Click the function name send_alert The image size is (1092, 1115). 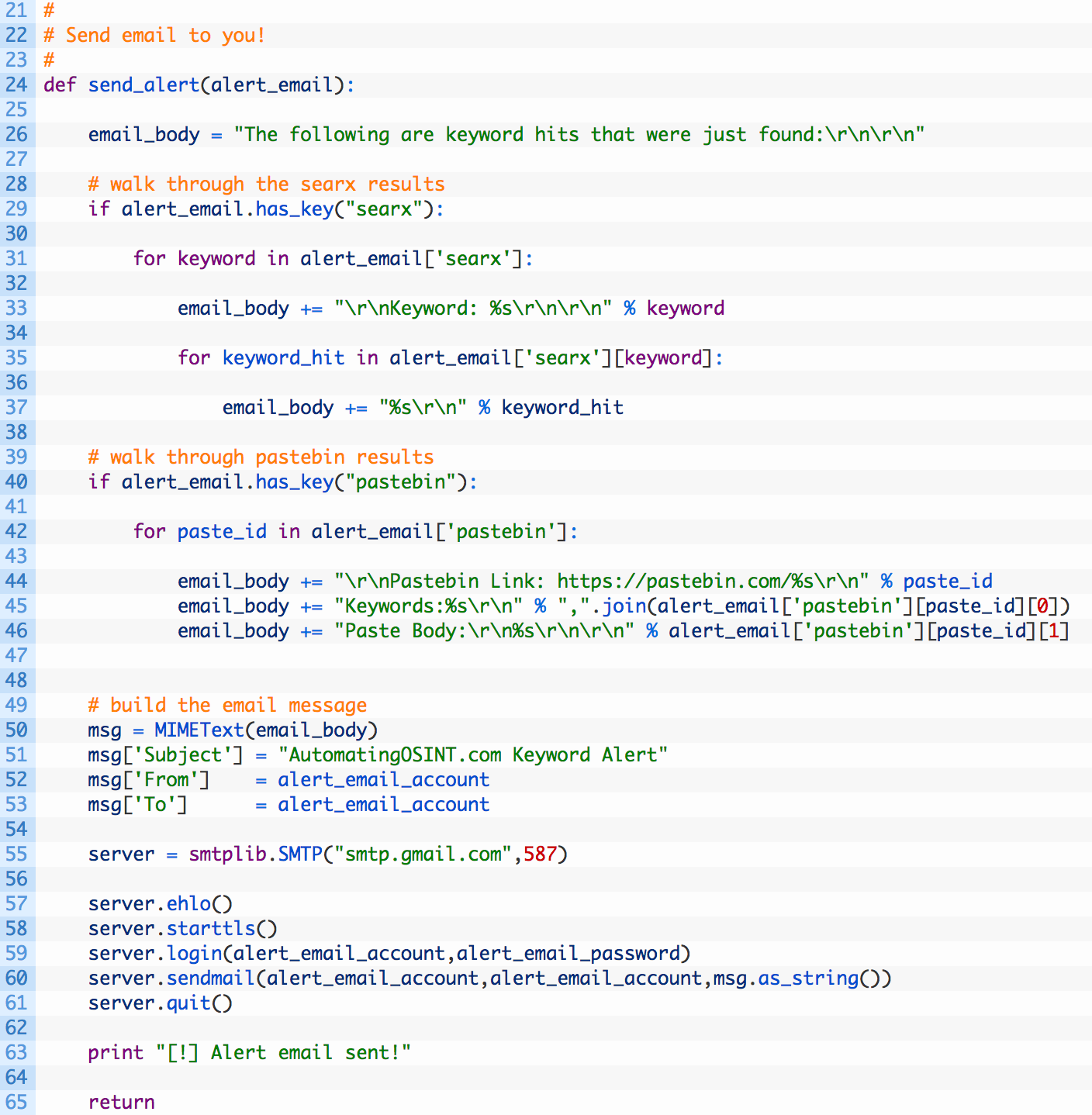[x=143, y=85]
